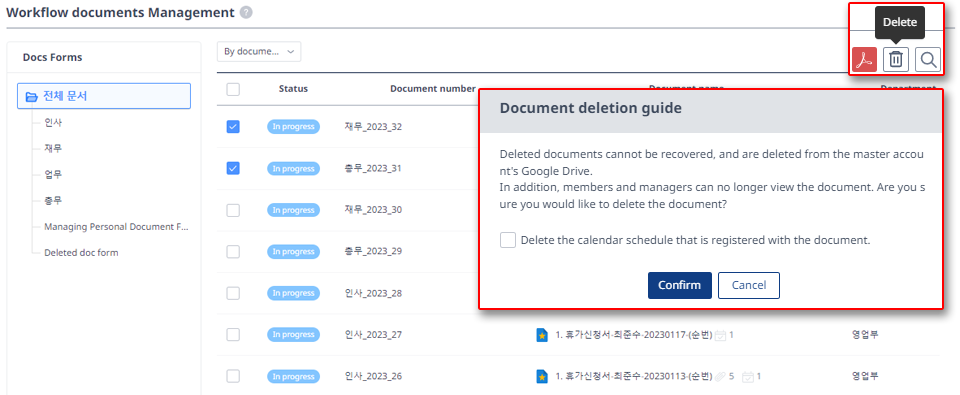Select 업무 folder in Docs Forms
This screenshot has width=960, height=395.
pyautogui.click(x=53, y=175)
